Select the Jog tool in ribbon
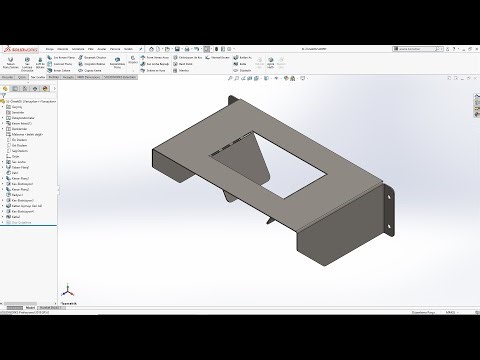 (92, 57)
